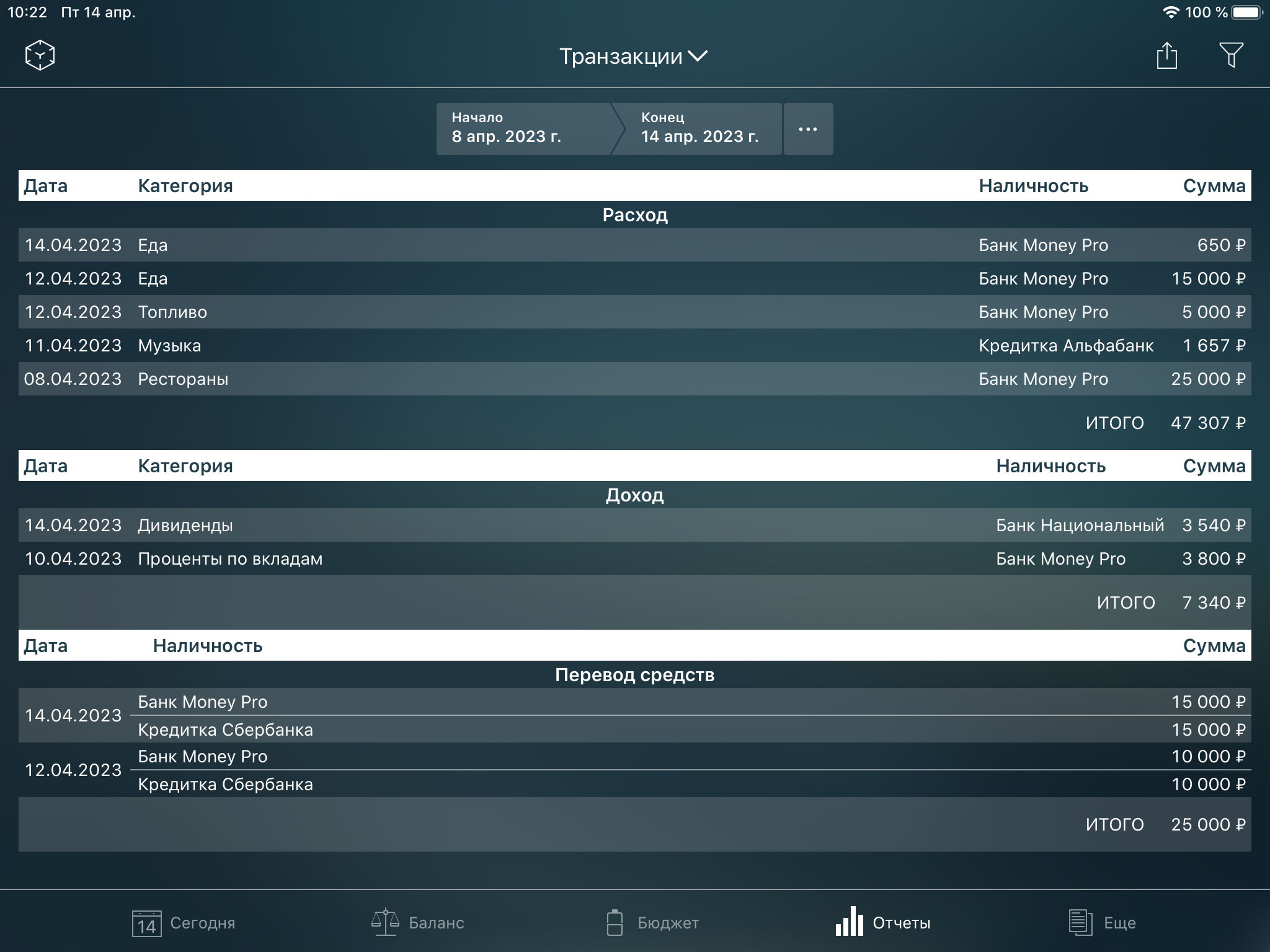Select the 14.04.2023 Еда 650 ₽ row
Viewport: 1270px width, 952px height.
(635, 245)
